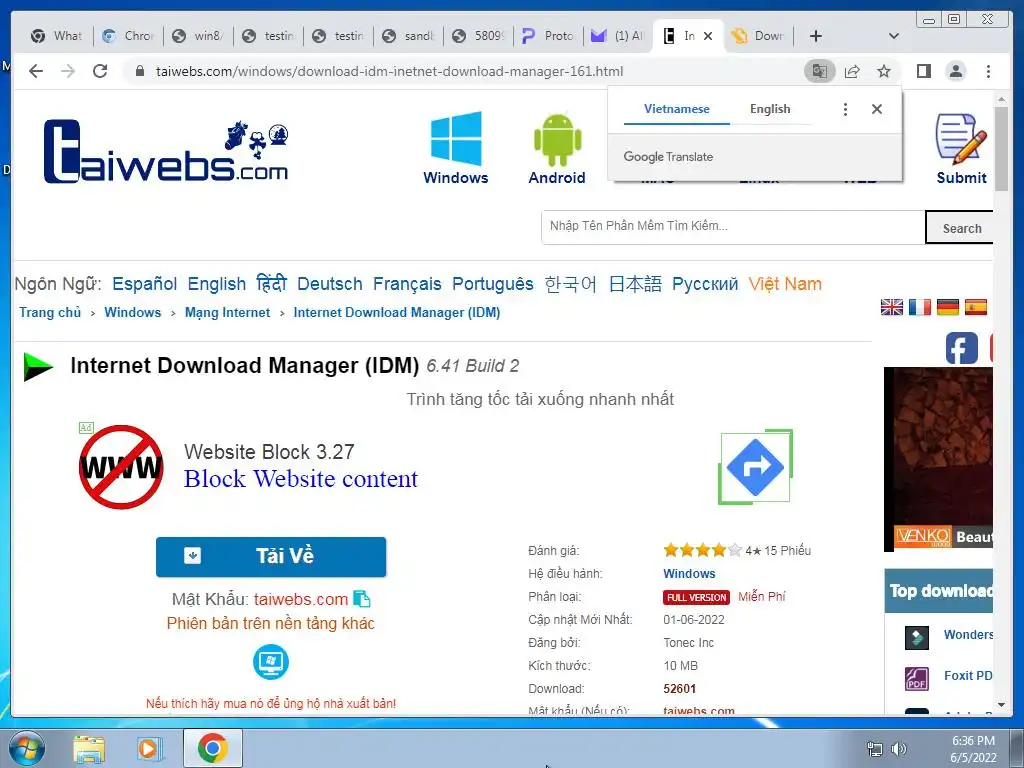Click Wonders top download entry
This screenshot has height=768, width=1024.
(x=948, y=635)
